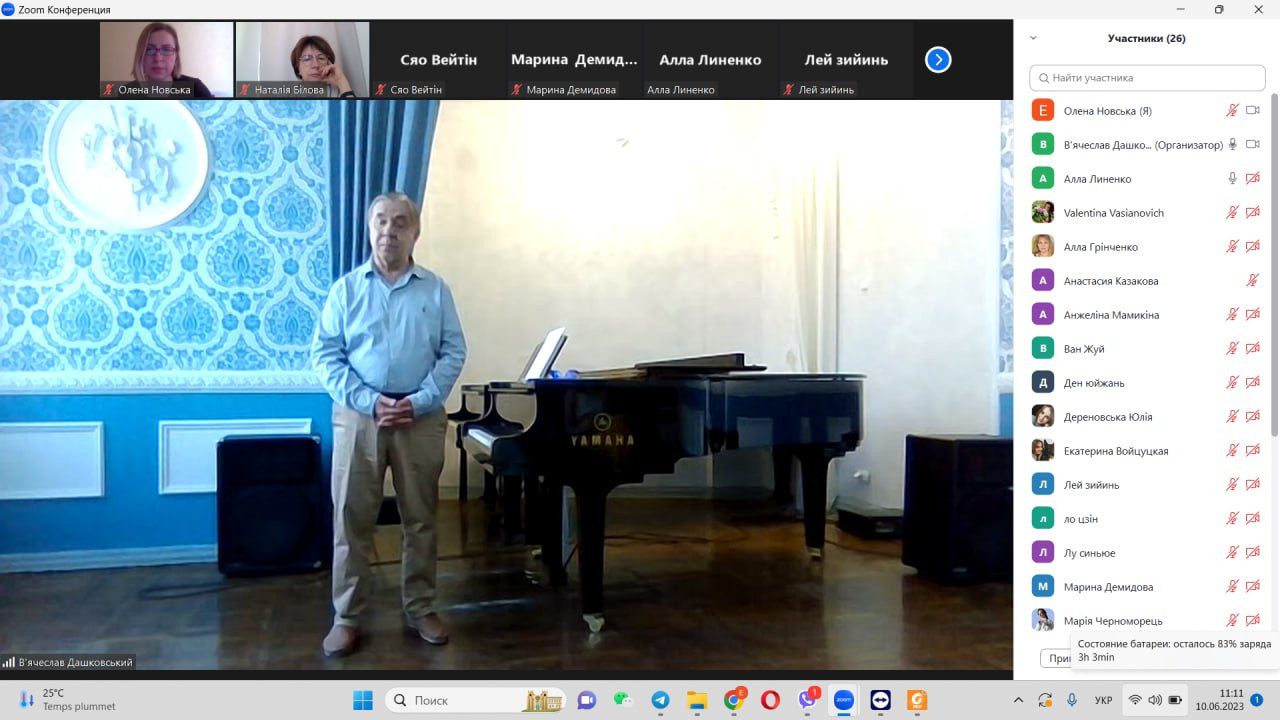Click the muted mic icon for Екатерина Войцуцкая
This screenshot has height=720, width=1280.
click(x=1233, y=451)
